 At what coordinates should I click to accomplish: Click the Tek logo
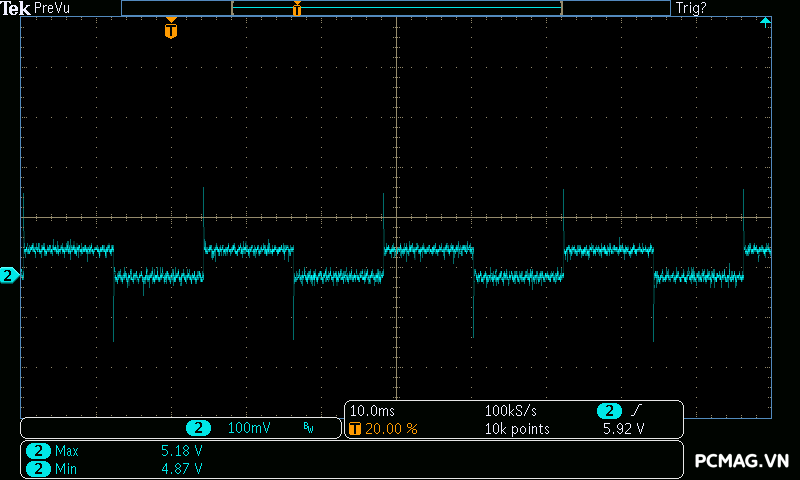[x=16, y=8]
